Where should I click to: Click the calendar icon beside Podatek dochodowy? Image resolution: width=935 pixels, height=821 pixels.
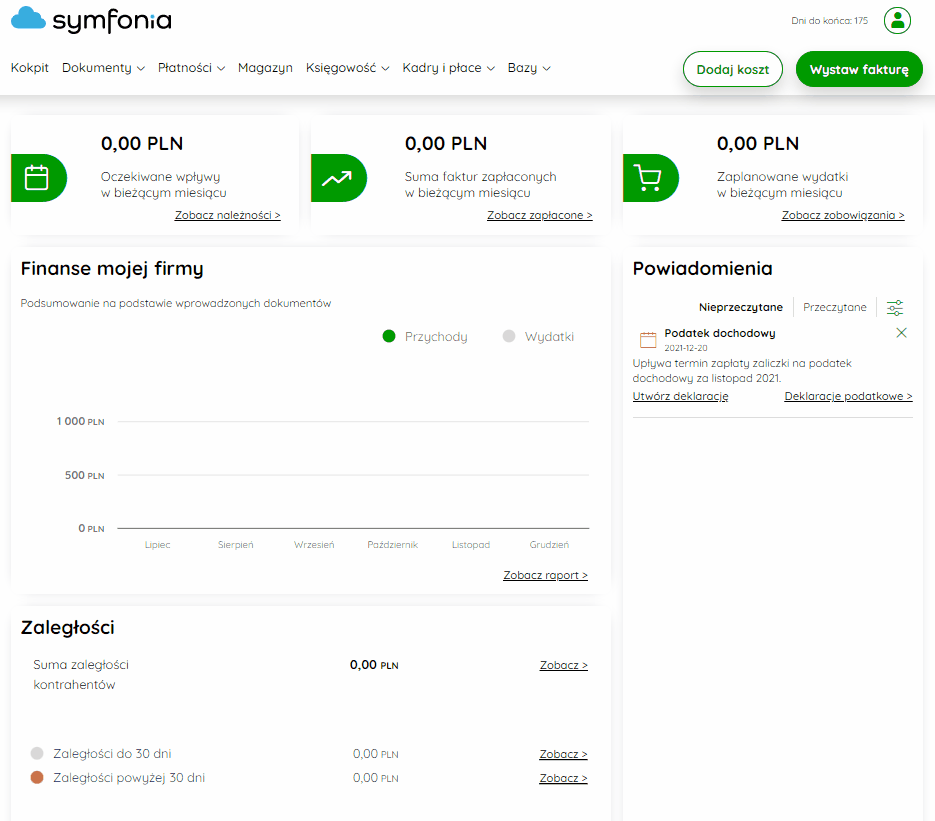[648, 339]
